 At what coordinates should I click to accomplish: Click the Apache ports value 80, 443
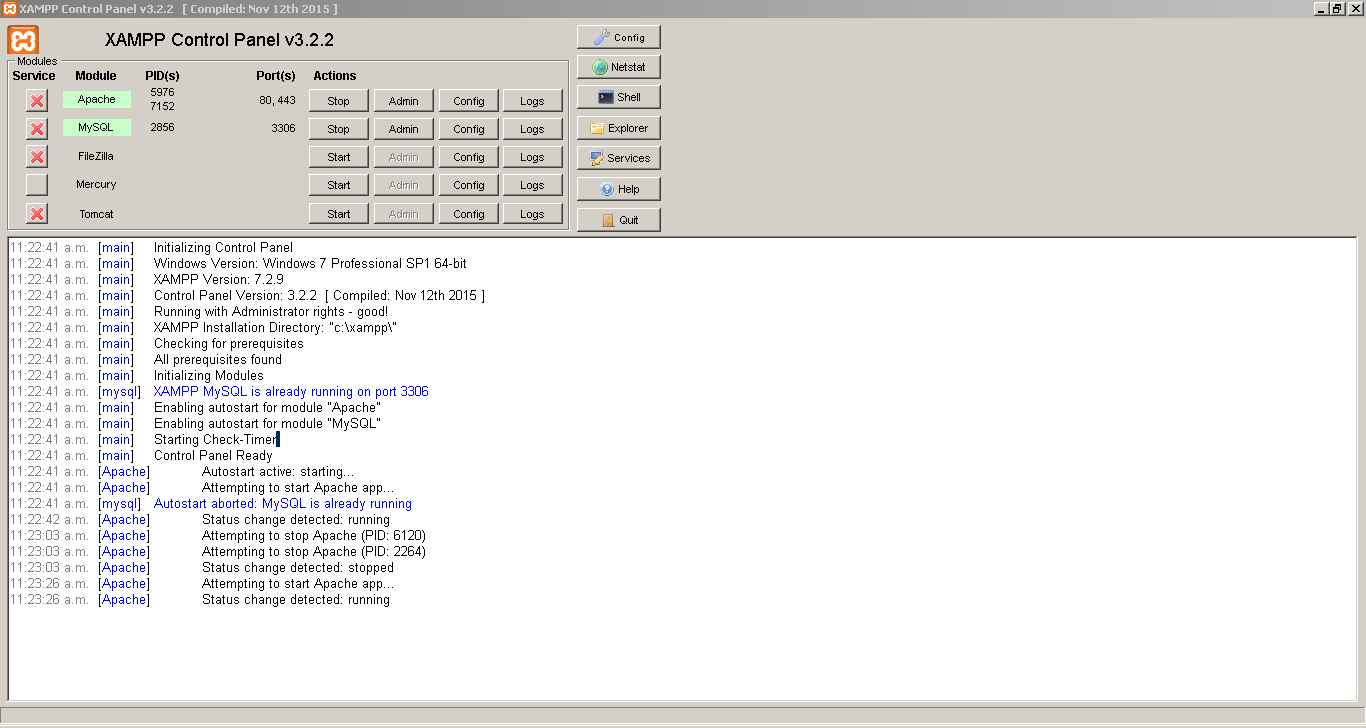277,100
